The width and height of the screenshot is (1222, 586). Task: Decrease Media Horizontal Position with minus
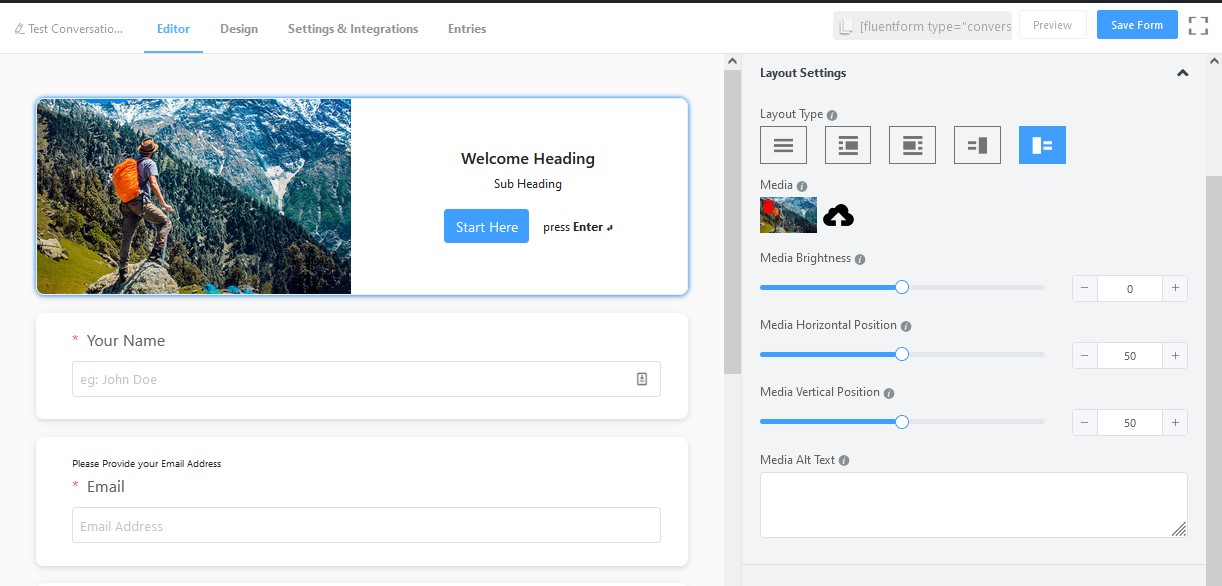tap(1085, 355)
